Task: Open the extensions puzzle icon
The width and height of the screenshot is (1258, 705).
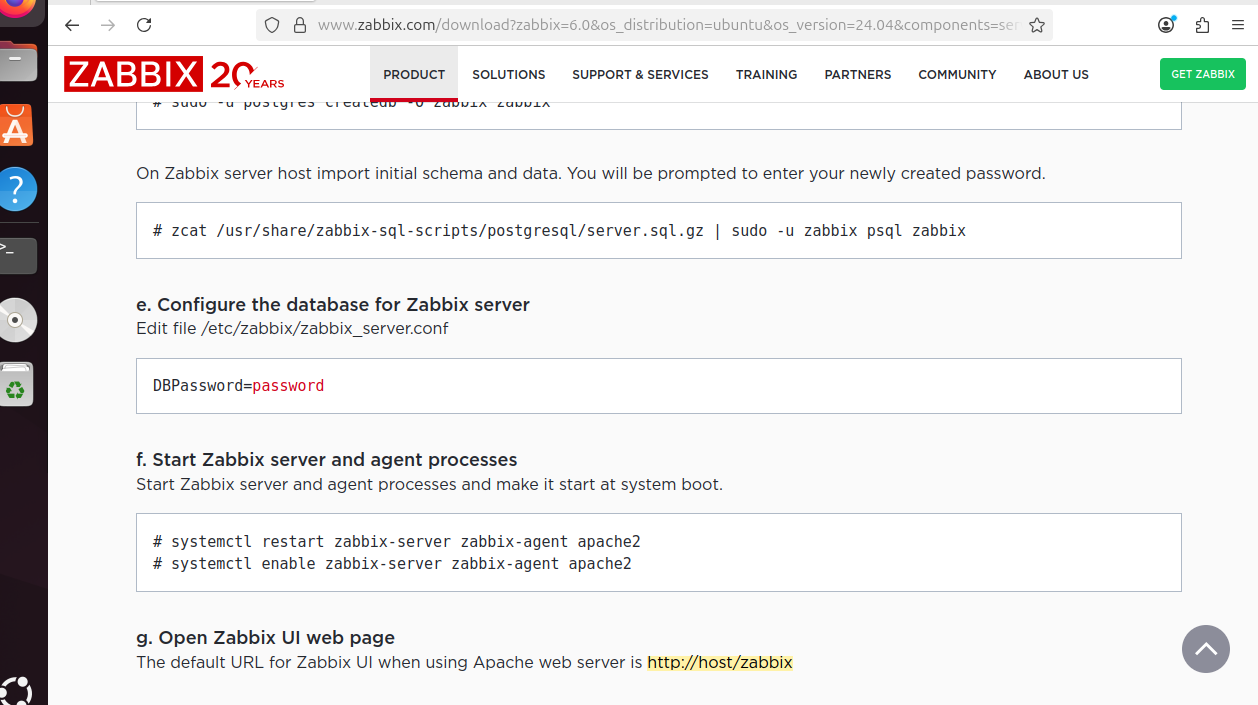Action: pos(1202,25)
